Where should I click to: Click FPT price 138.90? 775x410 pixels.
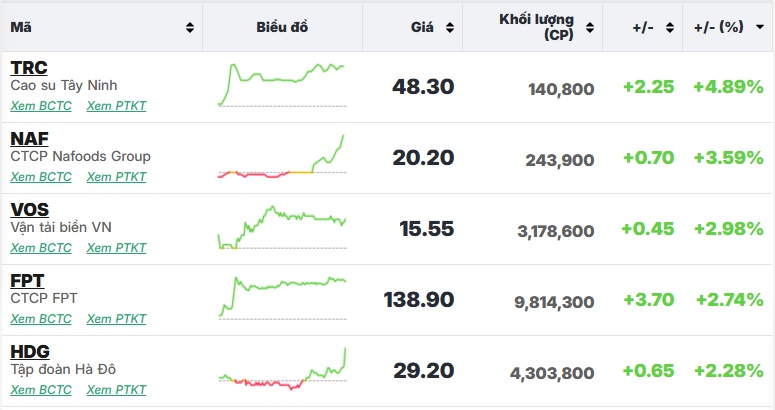(419, 299)
